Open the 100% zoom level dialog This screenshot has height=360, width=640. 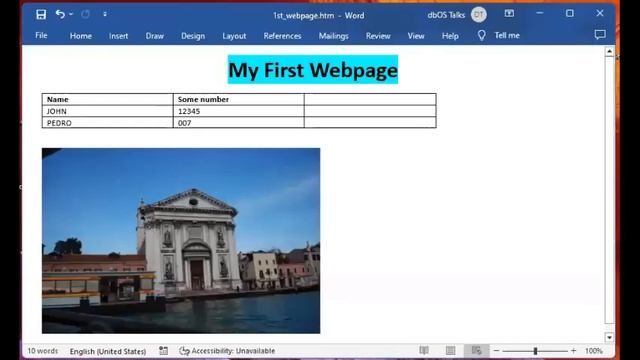pos(594,351)
